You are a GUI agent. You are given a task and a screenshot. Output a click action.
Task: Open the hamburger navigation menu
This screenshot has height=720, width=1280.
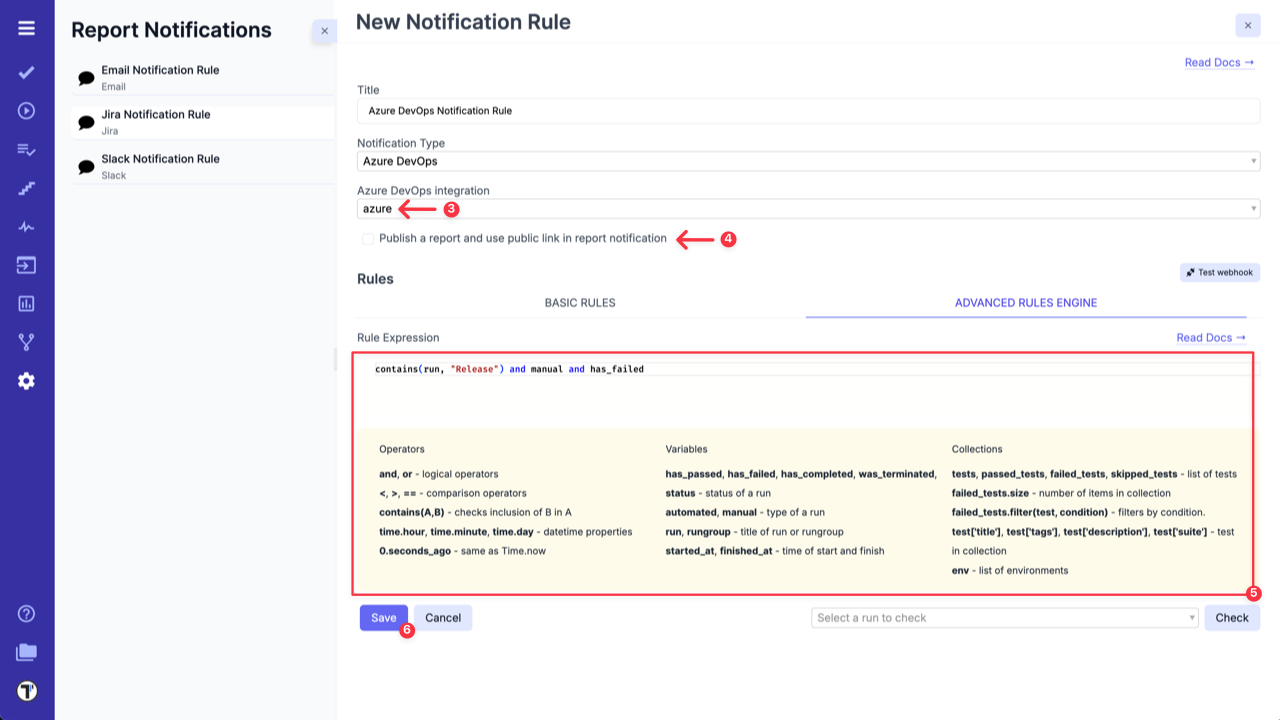26,27
